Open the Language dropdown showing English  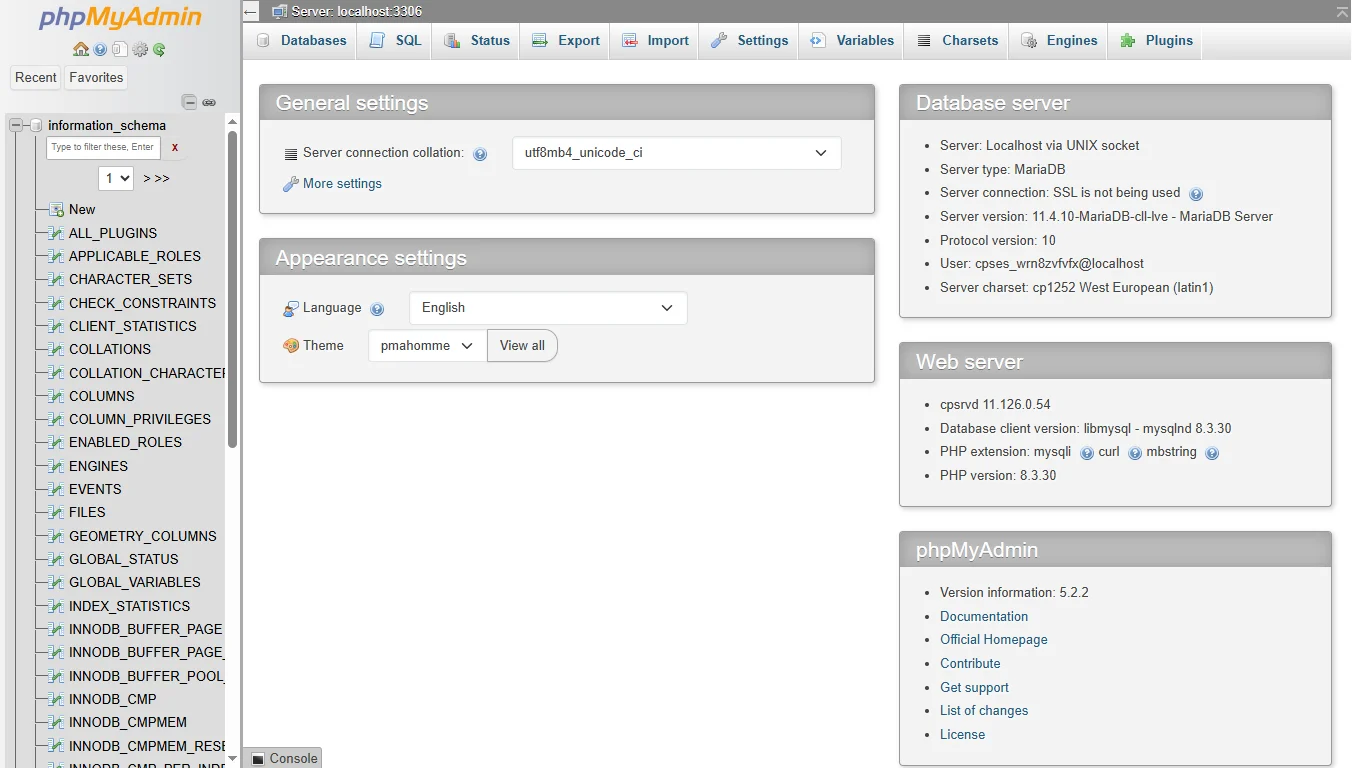(548, 308)
